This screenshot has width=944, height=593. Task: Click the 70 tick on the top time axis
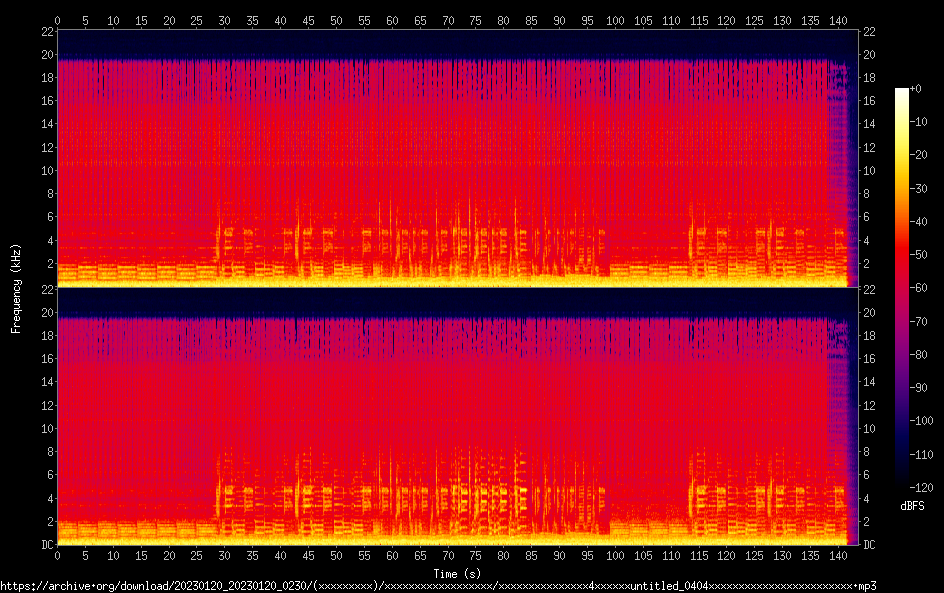[x=447, y=20]
